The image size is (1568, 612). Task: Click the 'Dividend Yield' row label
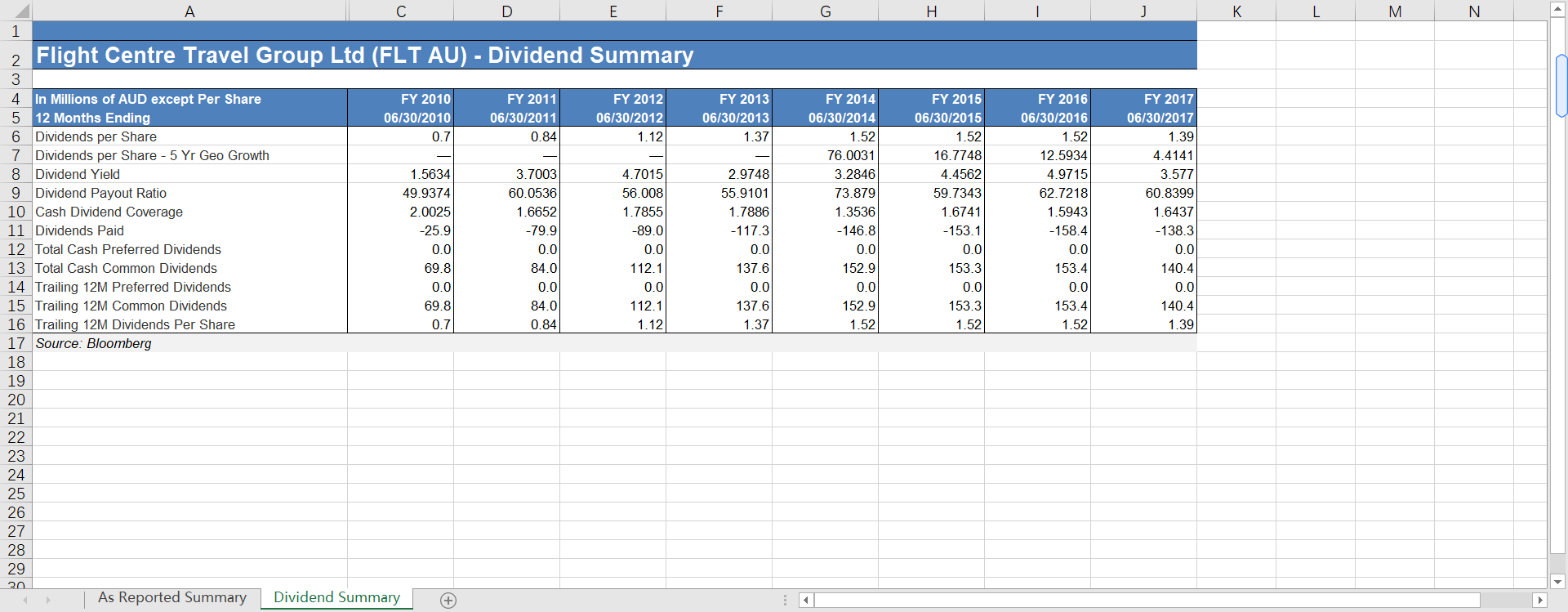coord(189,174)
